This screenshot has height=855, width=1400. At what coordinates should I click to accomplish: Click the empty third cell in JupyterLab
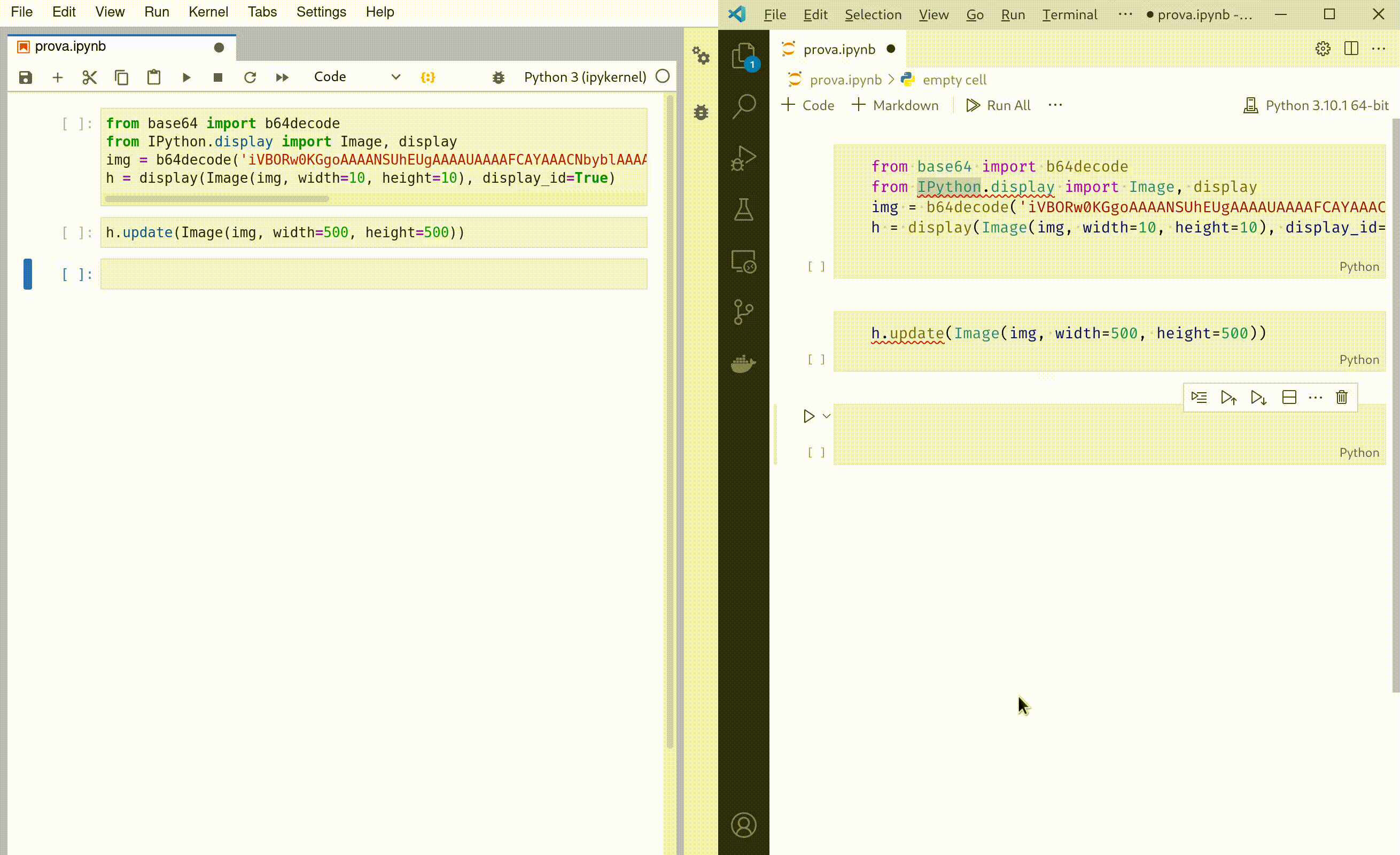click(374, 274)
